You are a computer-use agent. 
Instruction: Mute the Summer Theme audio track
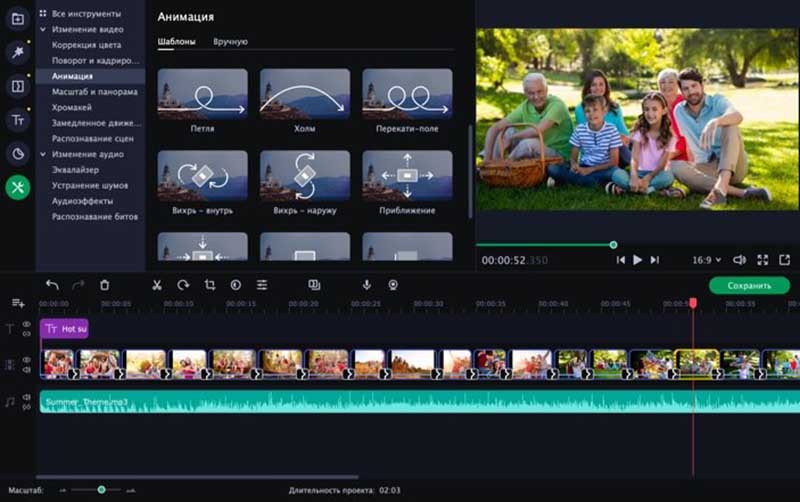[27, 398]
